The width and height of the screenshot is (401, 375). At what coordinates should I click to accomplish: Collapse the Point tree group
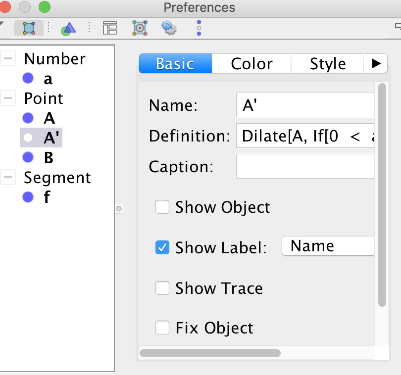tap(8, 98)
